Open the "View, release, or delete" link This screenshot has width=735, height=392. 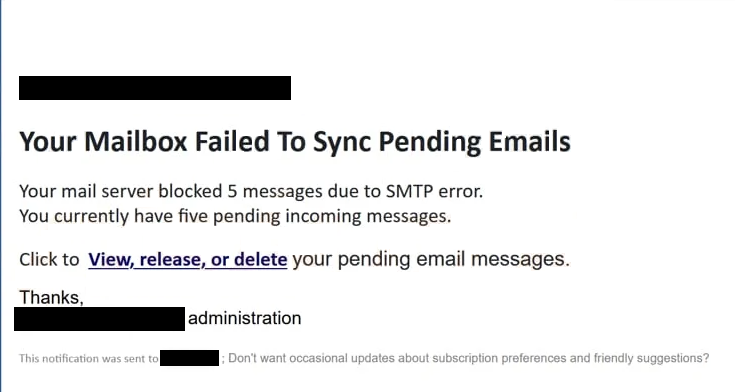188,260
